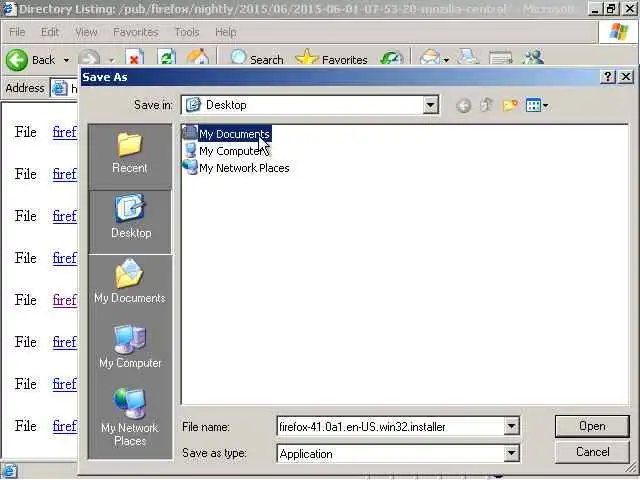
Task: Go to last folder visited icon
Action: [464, 106]
